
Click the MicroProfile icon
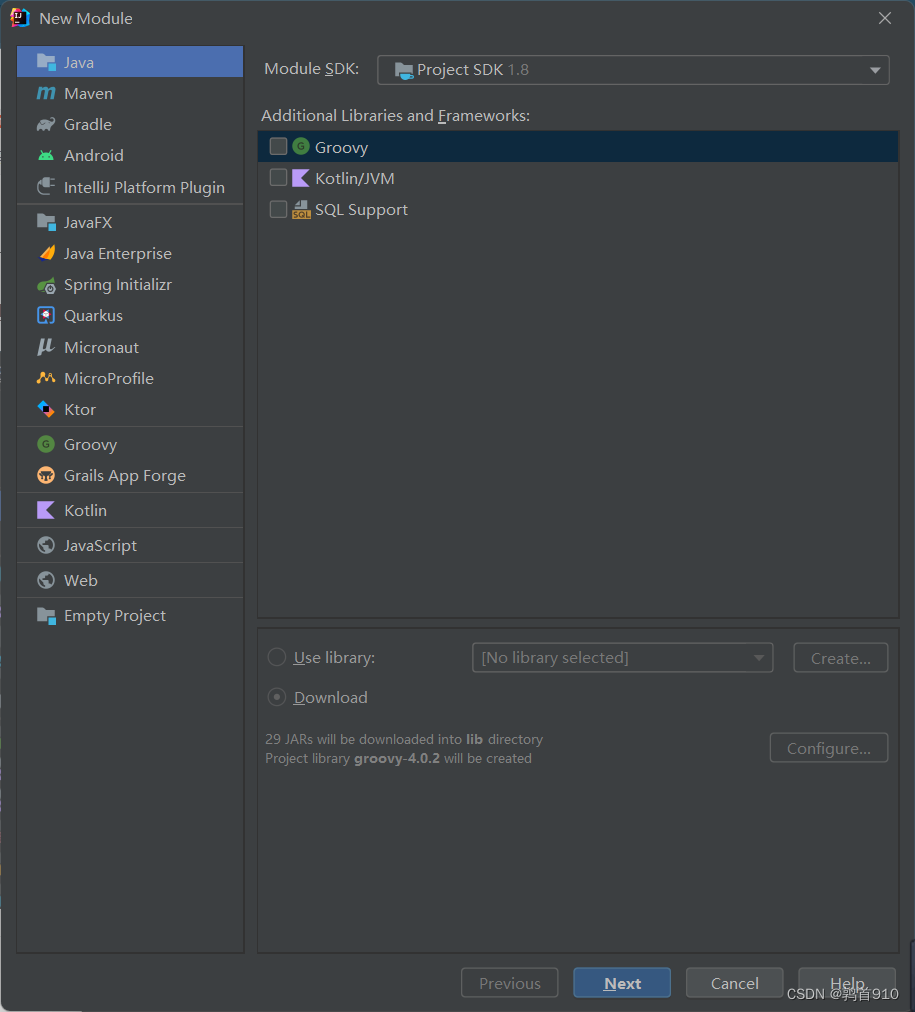tap(46, 378)
